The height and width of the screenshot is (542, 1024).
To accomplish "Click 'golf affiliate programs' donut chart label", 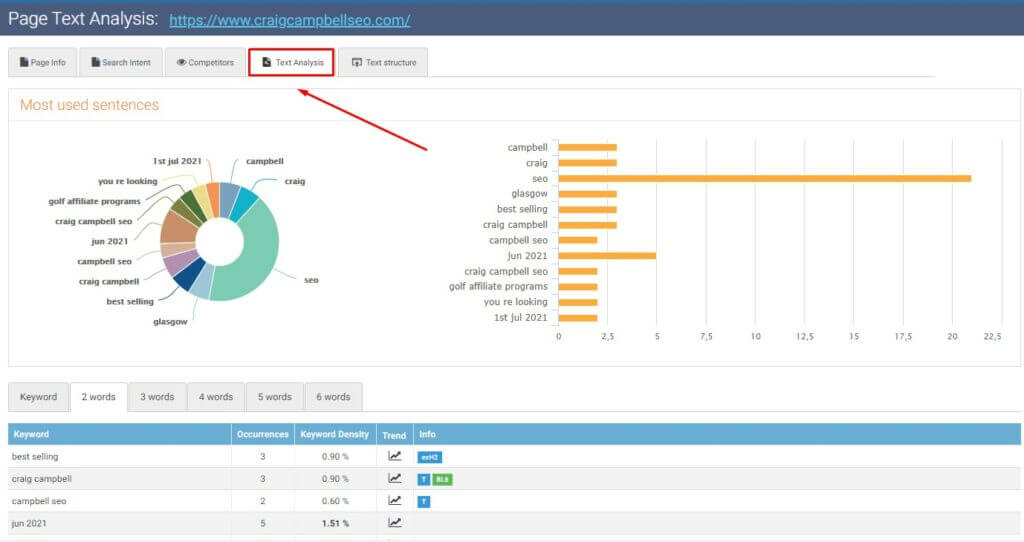I will [x=94, y=201].
